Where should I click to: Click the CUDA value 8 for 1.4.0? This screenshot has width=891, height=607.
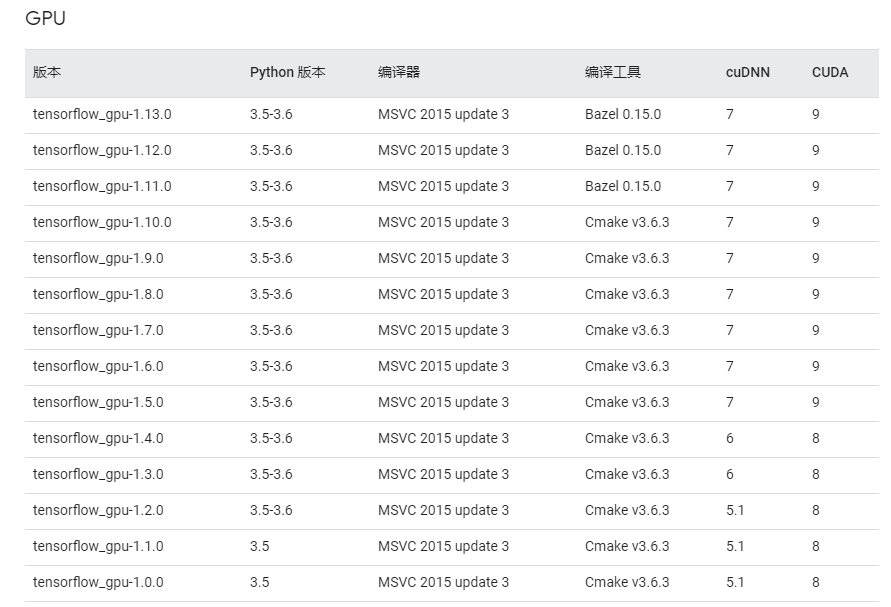(x=816, y=438)
